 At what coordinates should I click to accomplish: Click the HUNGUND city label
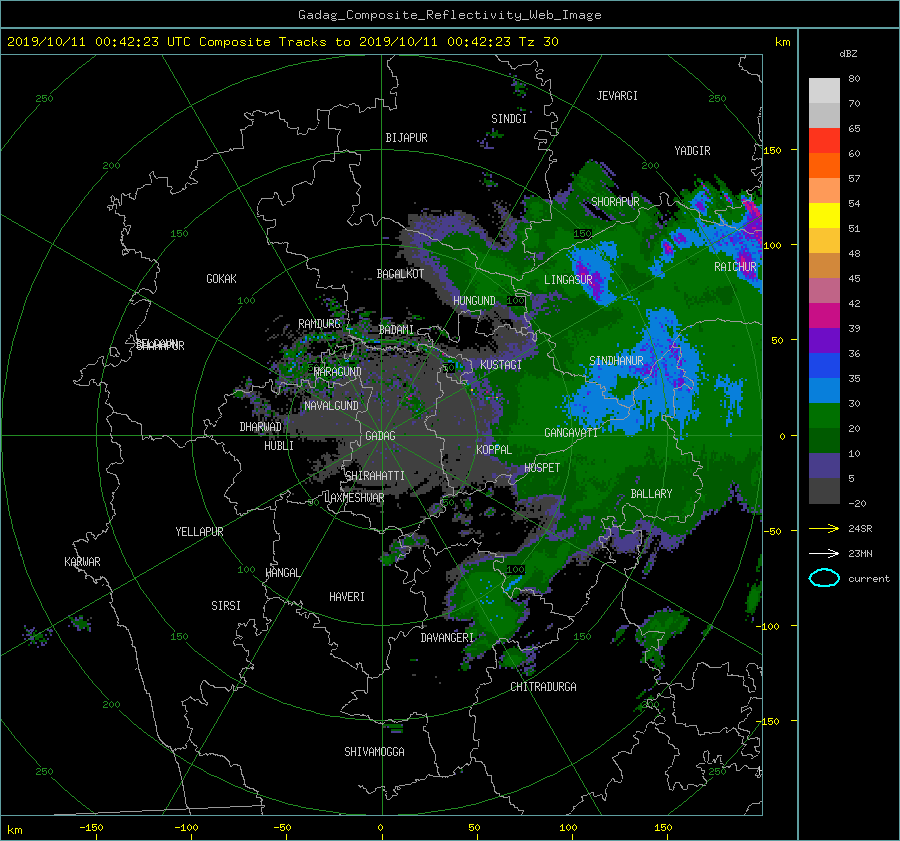[474, 301]
